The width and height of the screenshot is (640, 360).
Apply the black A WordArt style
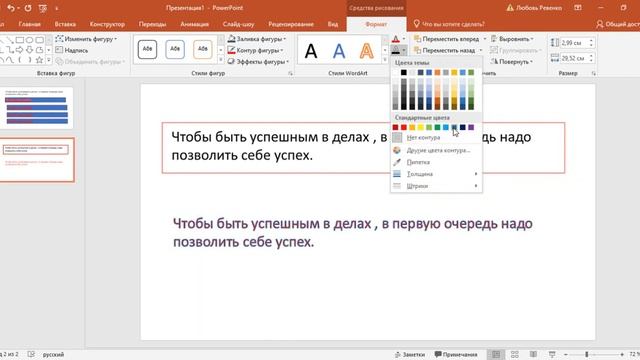[x=311, y=51]
